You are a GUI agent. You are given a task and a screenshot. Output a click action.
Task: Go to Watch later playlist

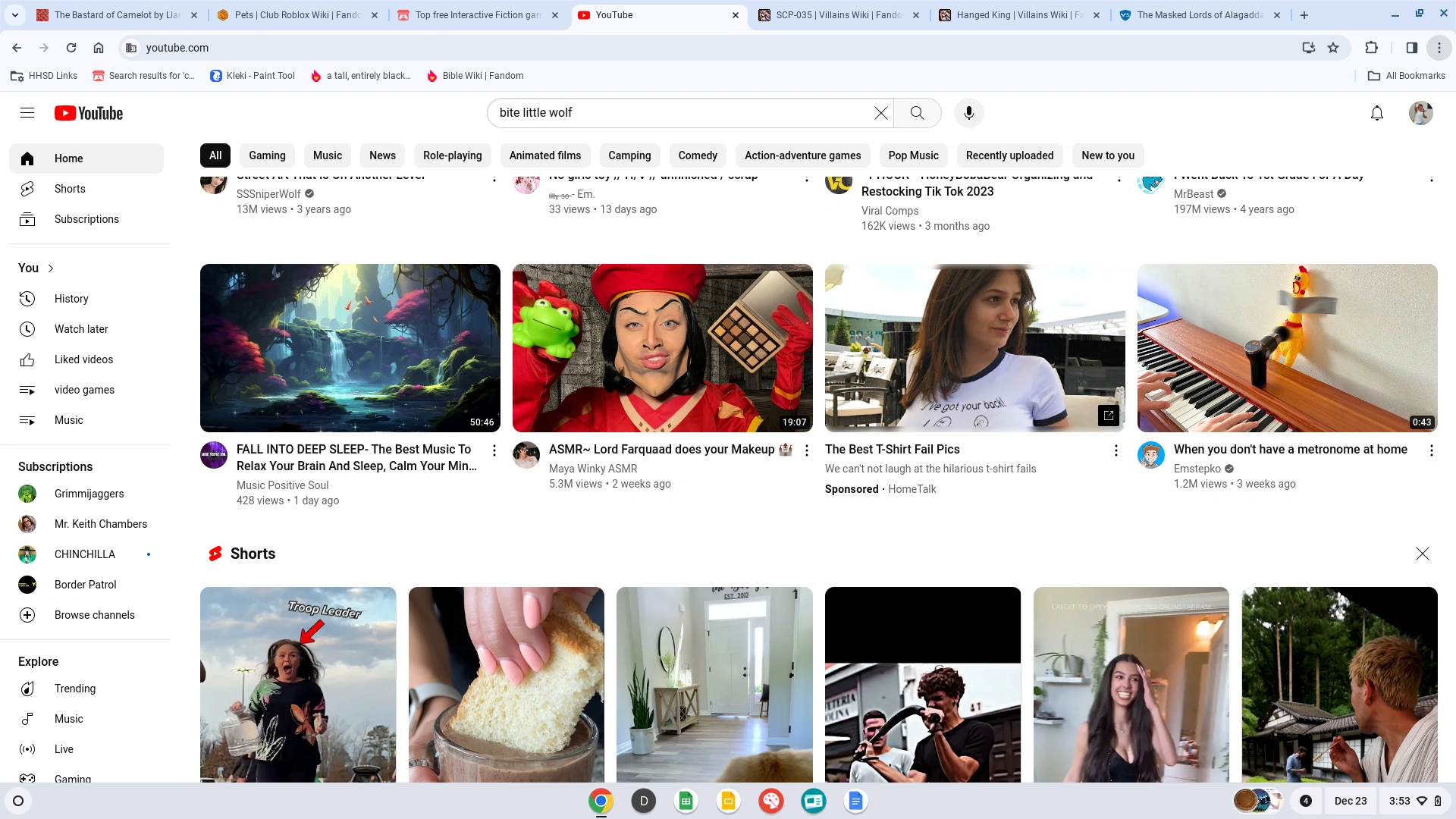pyautogui.click(x=81, y=329)
